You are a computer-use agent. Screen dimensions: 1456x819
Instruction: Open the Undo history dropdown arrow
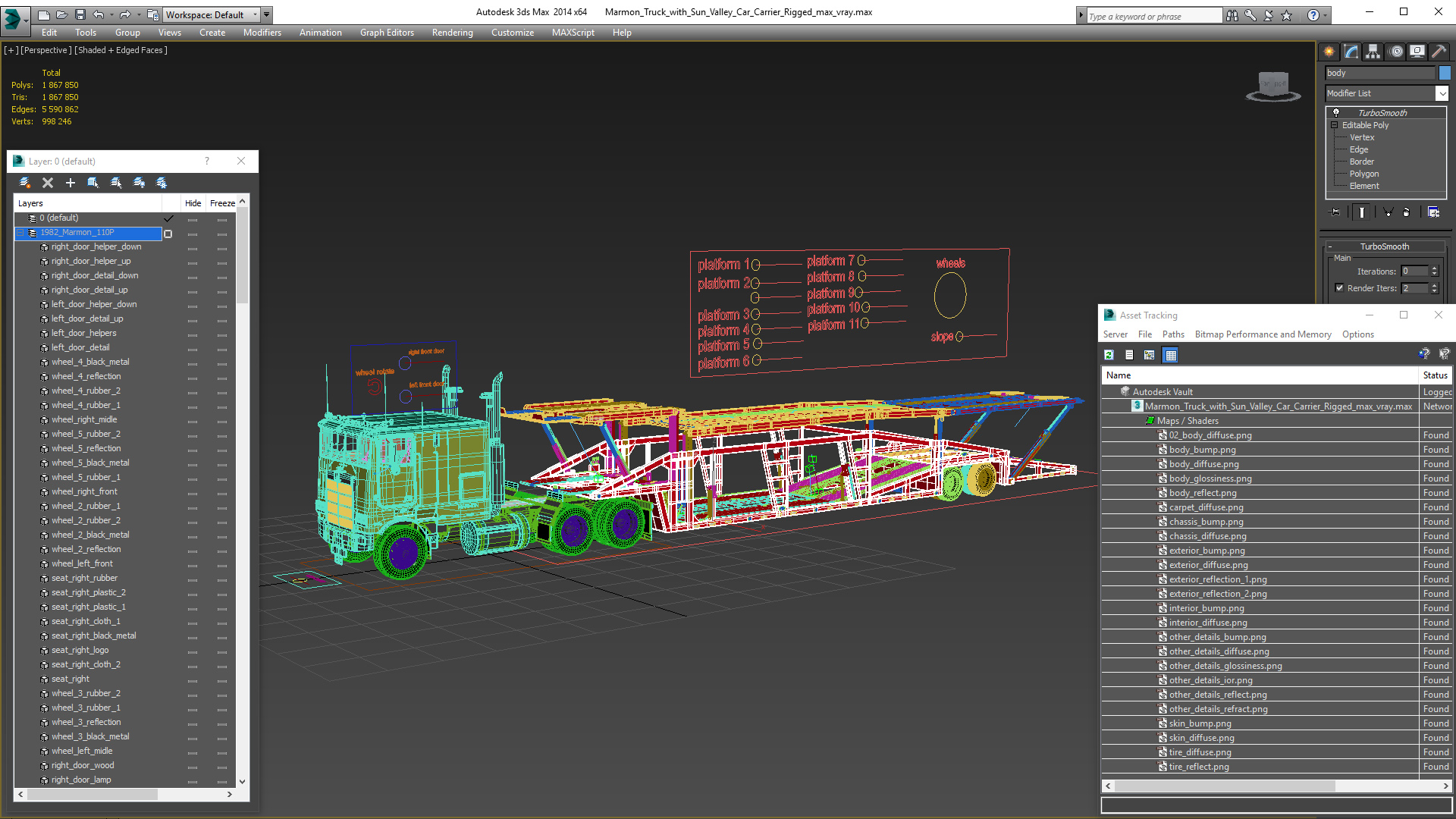tap(111, 14)
